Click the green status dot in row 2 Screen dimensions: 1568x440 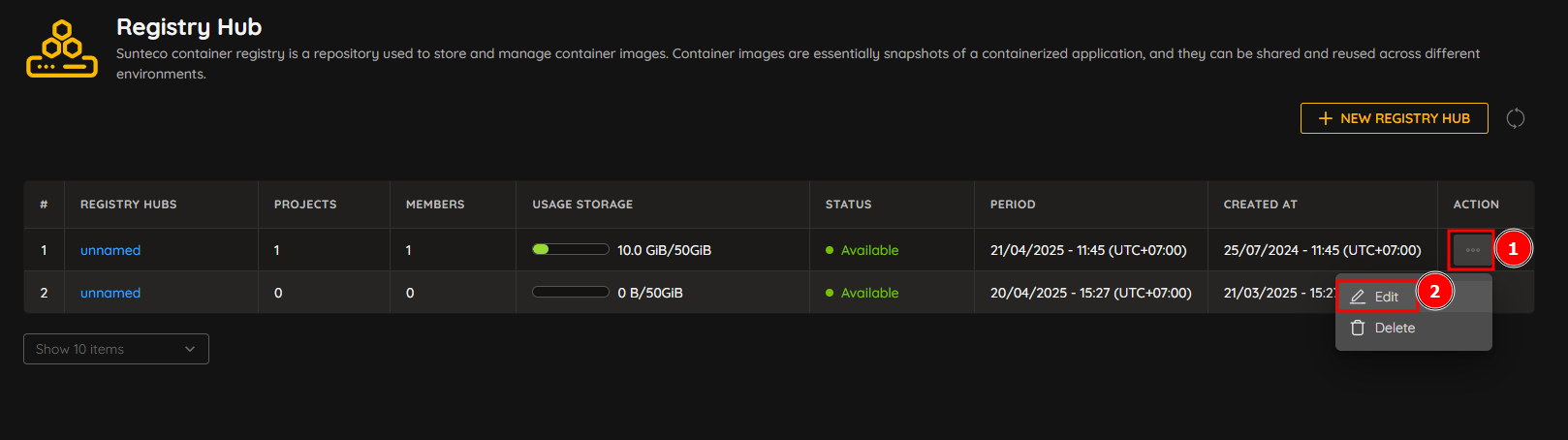point(830,293)
